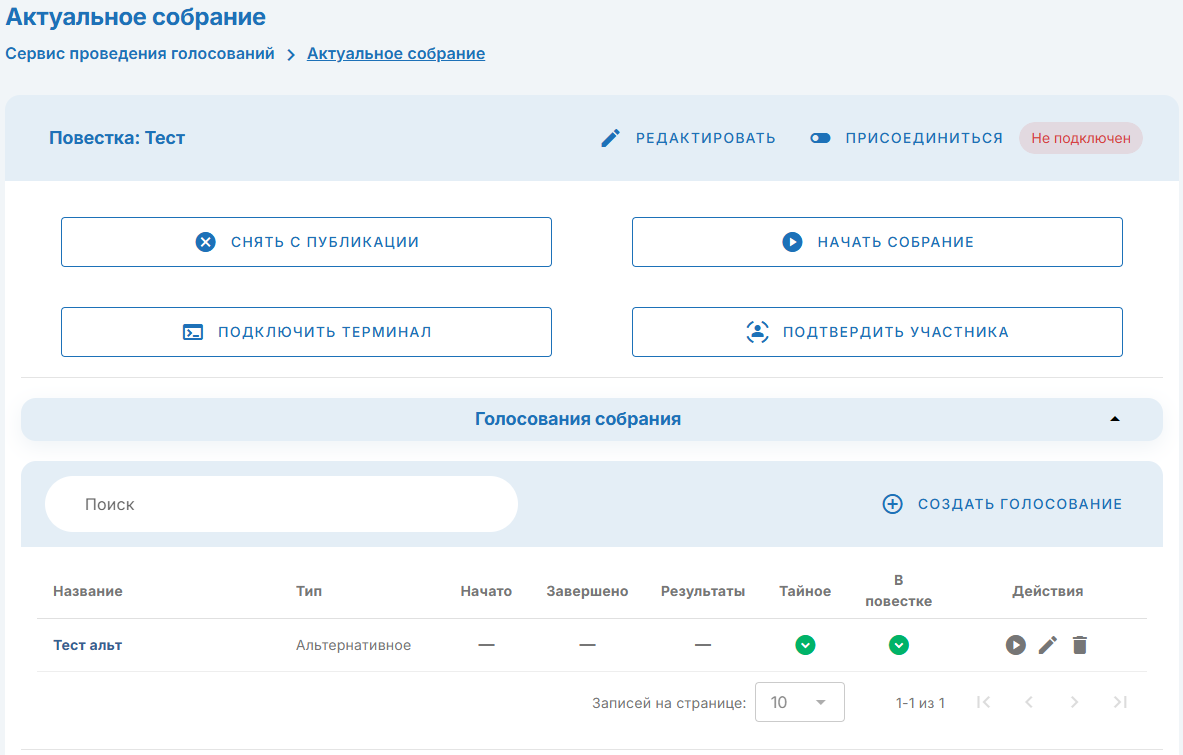Viewport: 1183px width, 755px height.
Task: Click the trash delete icon for Тест альт
Action: point(1079,645)
